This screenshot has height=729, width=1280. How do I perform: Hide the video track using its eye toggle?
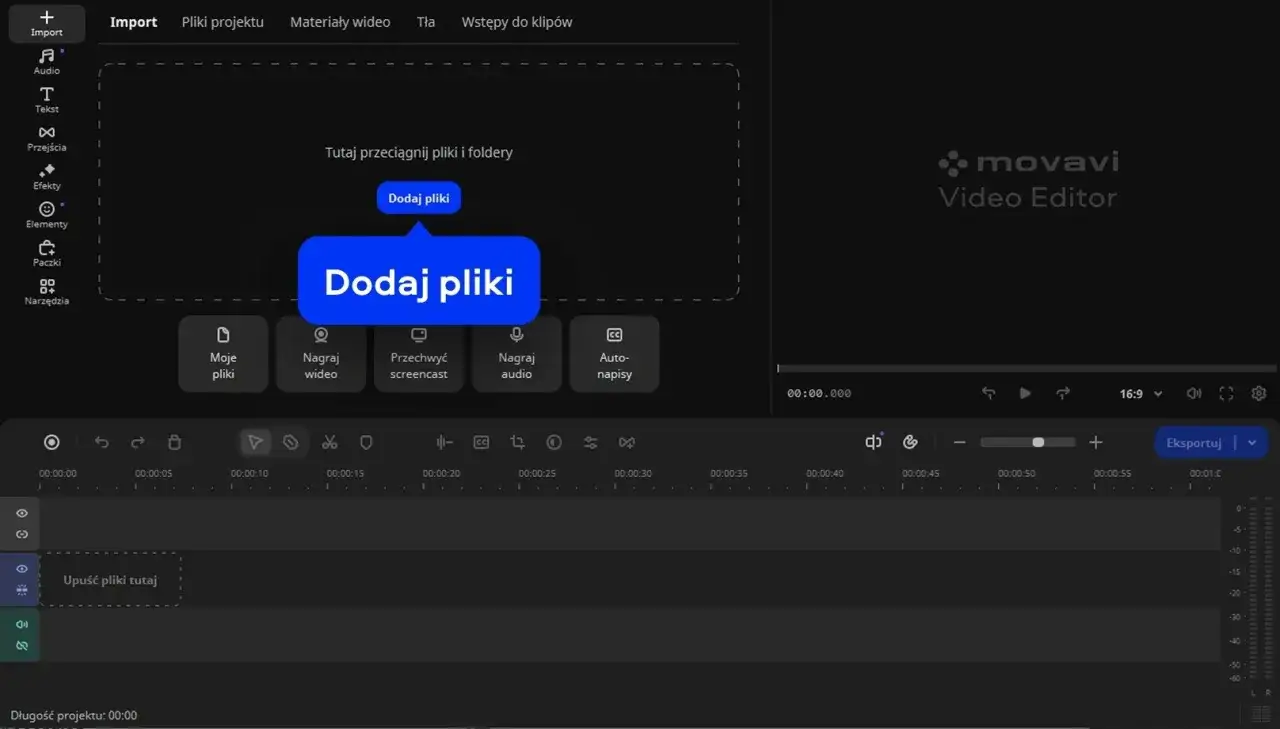(20, 567)
